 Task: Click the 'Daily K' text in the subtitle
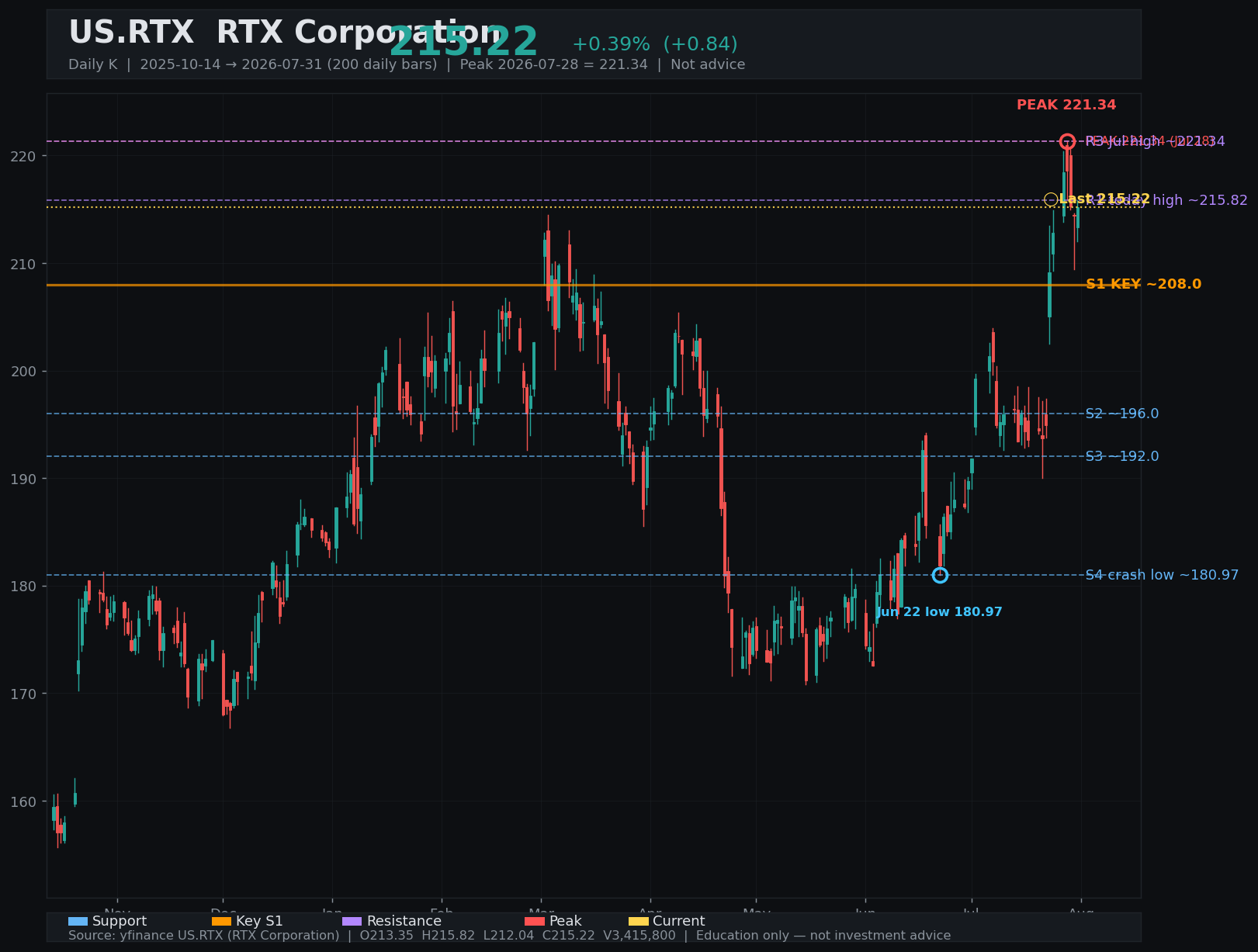pyautogui.click(x=92, y=64)
